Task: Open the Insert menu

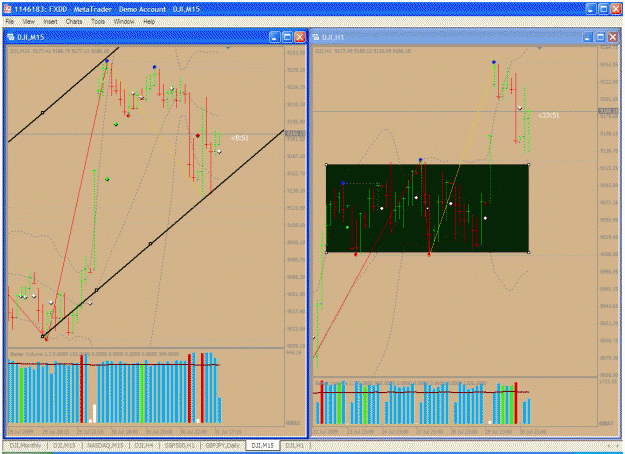Action: pos(50,22)
